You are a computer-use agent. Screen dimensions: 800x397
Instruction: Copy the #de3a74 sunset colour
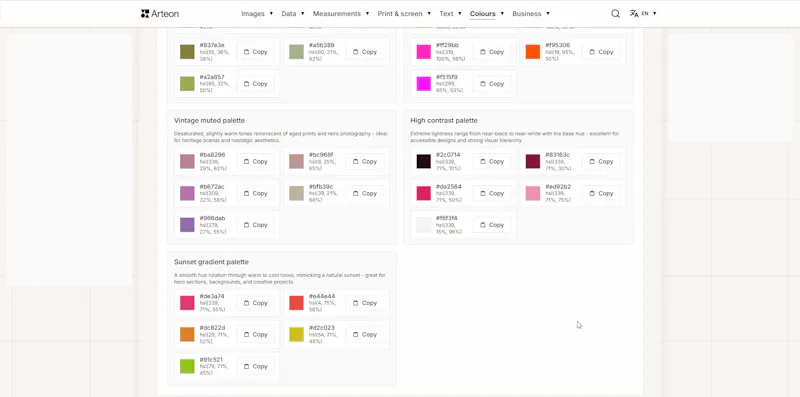[x=256, y=303]
